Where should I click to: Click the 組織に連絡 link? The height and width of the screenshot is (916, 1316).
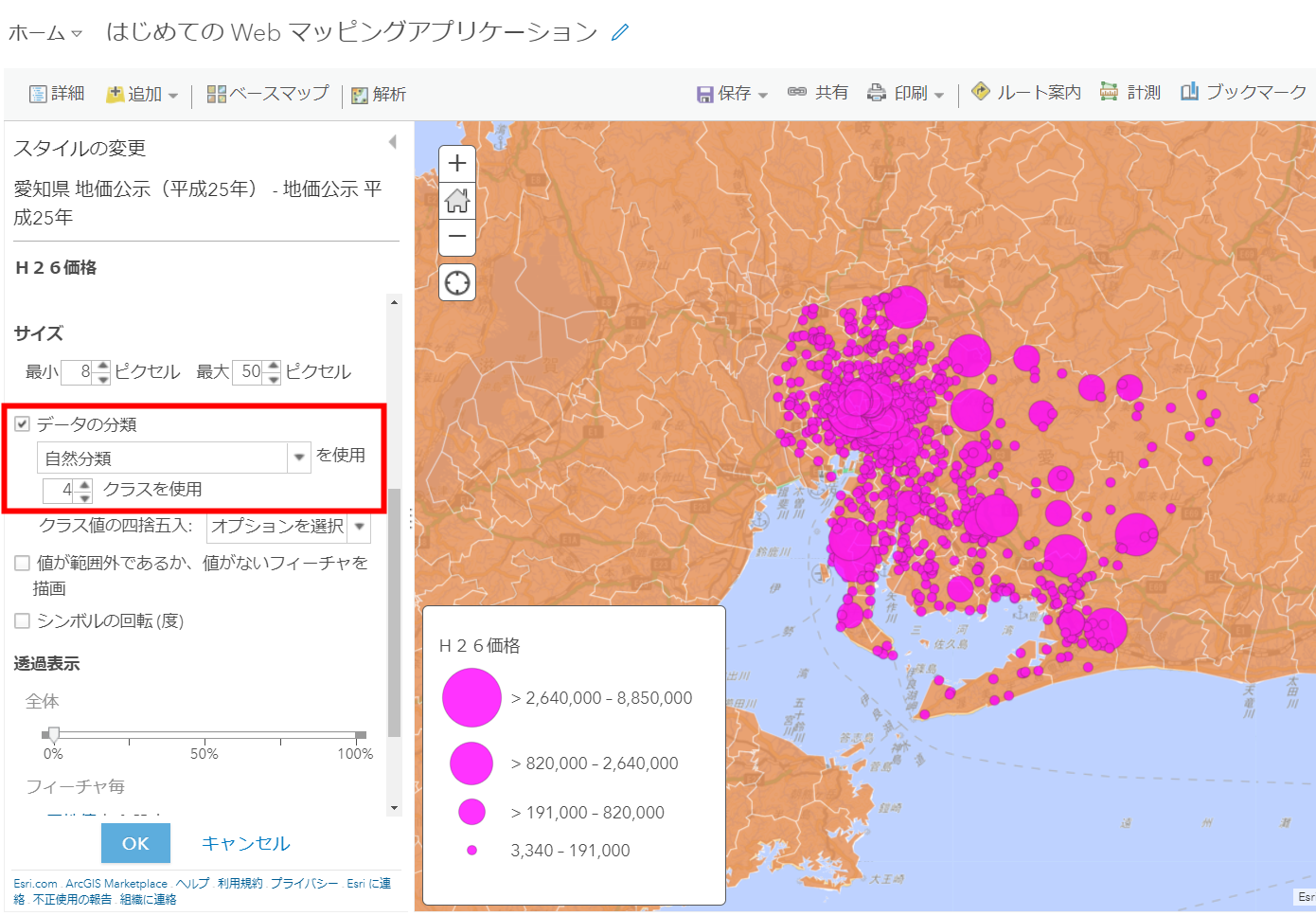148,900
